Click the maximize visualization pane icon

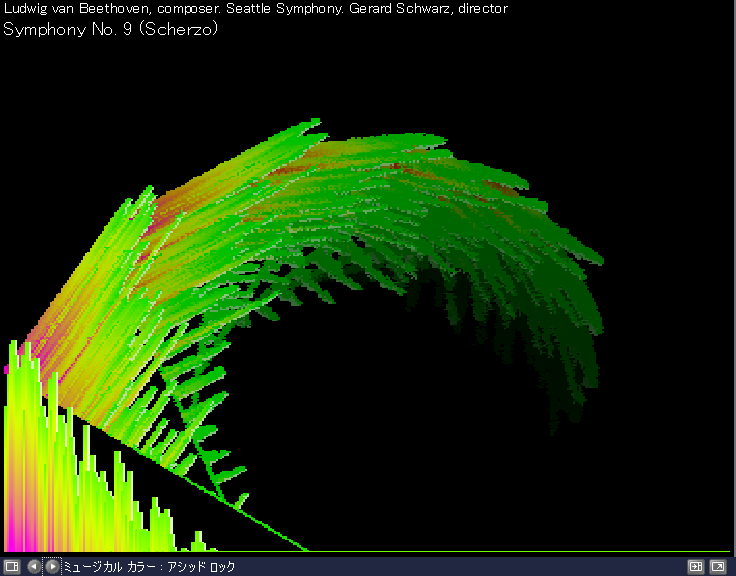[x=696, y=566]
